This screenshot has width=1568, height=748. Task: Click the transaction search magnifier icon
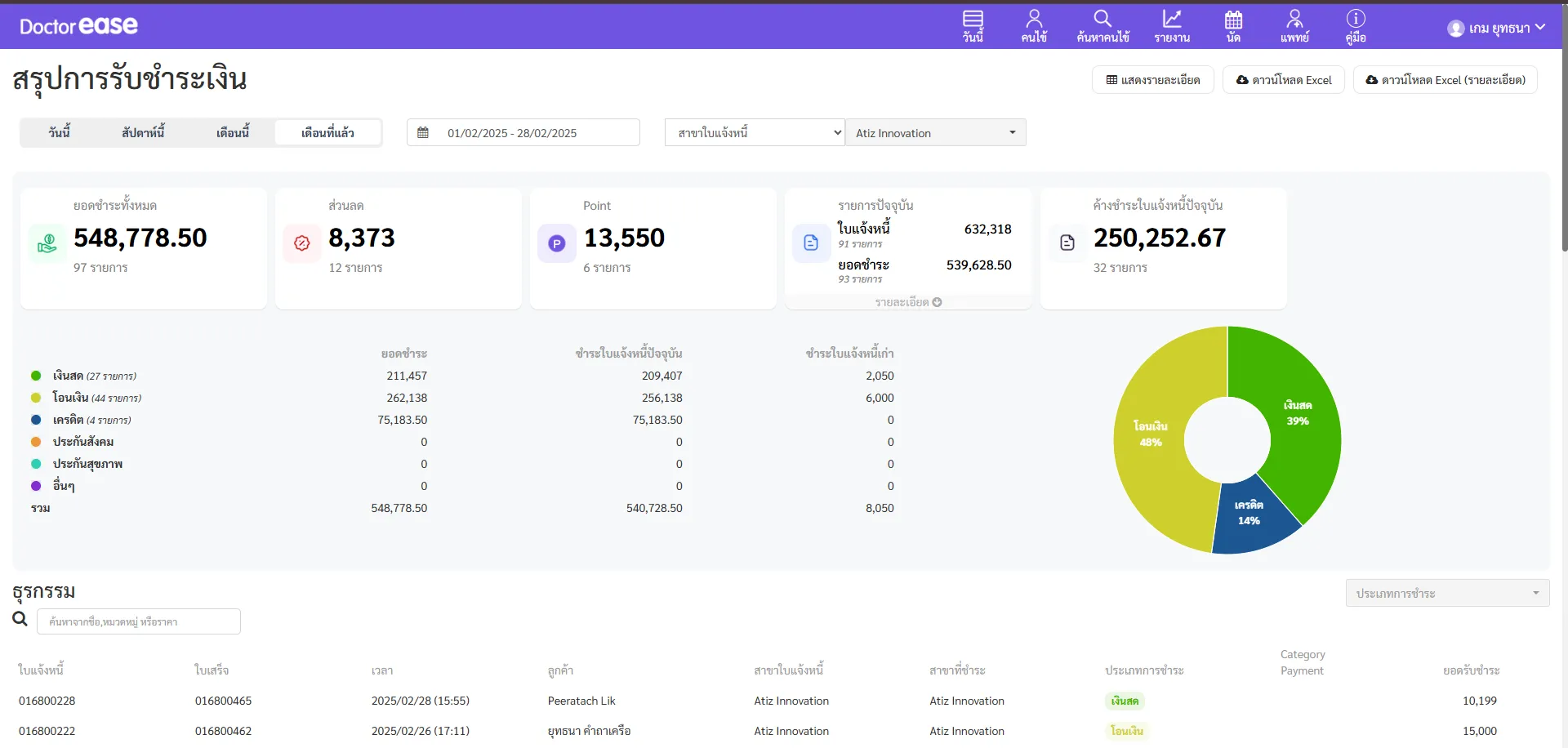pyautogui.click(x=20, y=620)
